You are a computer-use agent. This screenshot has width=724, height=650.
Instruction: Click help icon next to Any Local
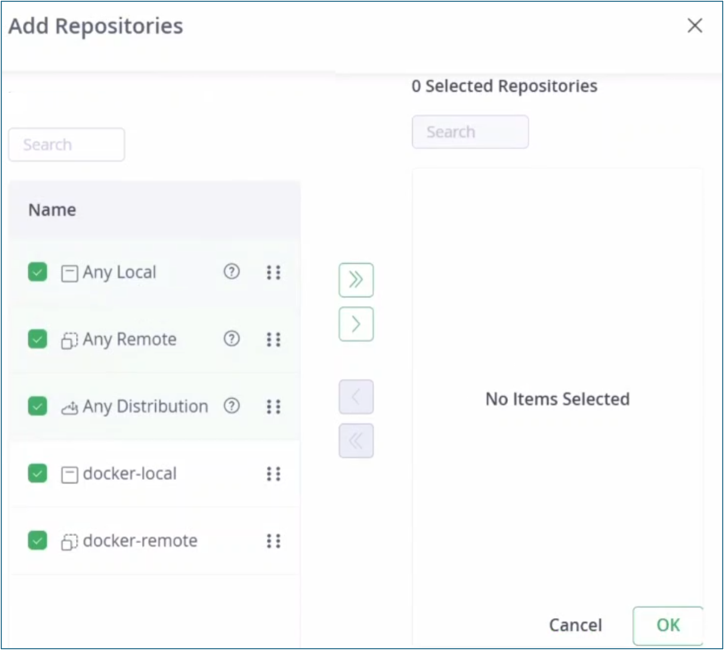point(232,271)
